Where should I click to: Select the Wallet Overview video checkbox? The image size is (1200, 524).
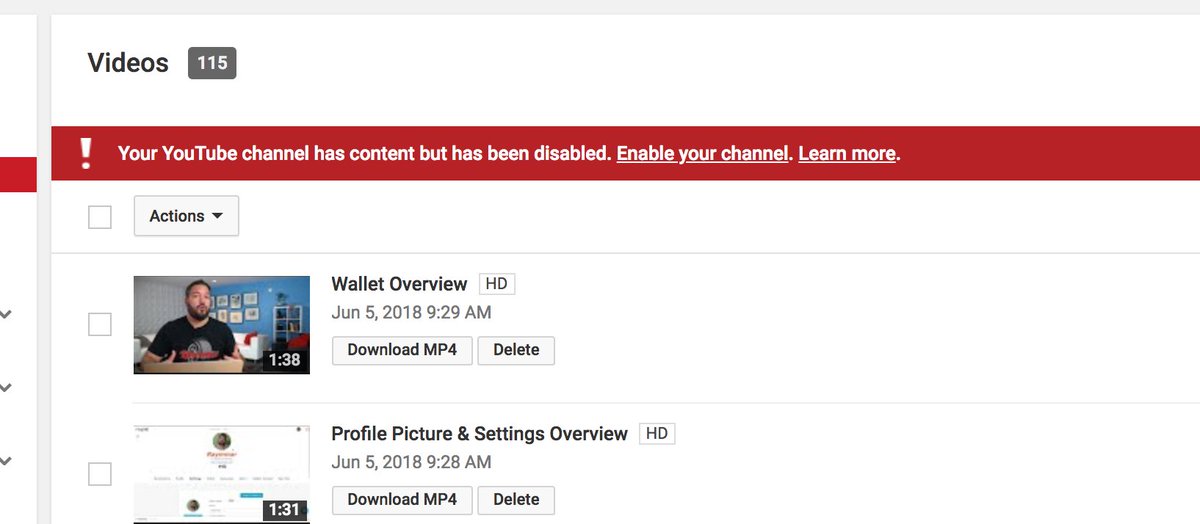coord(100,324)
